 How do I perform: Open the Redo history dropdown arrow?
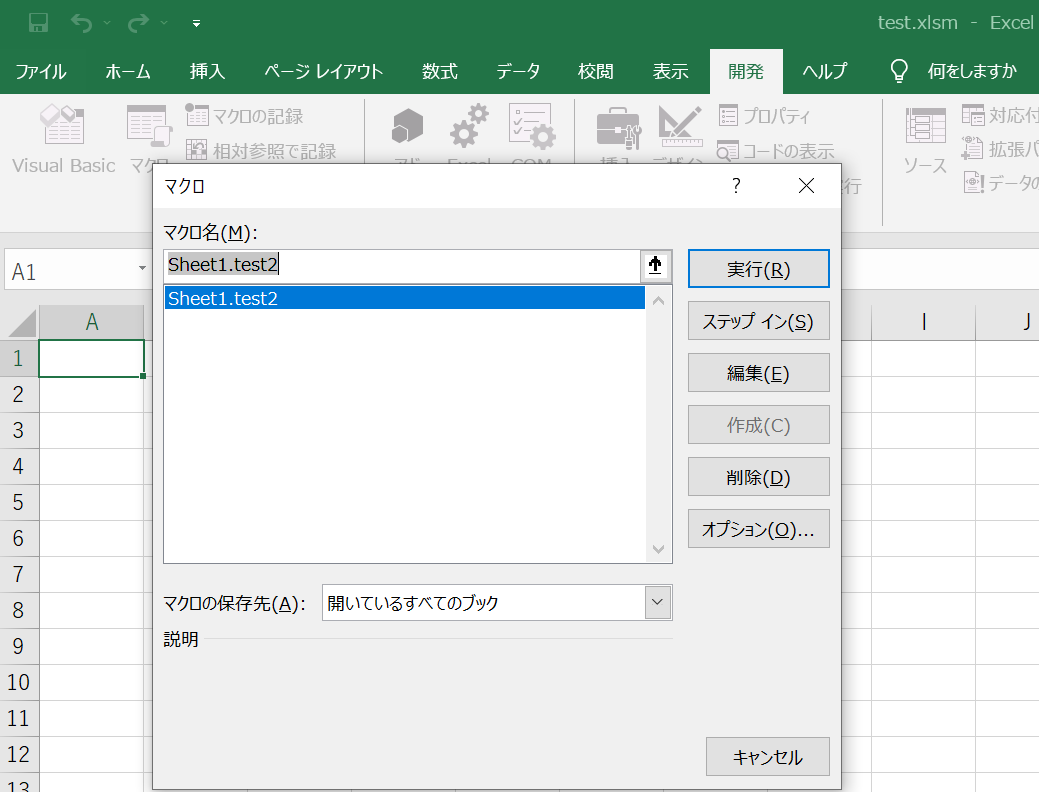[164, 23]
